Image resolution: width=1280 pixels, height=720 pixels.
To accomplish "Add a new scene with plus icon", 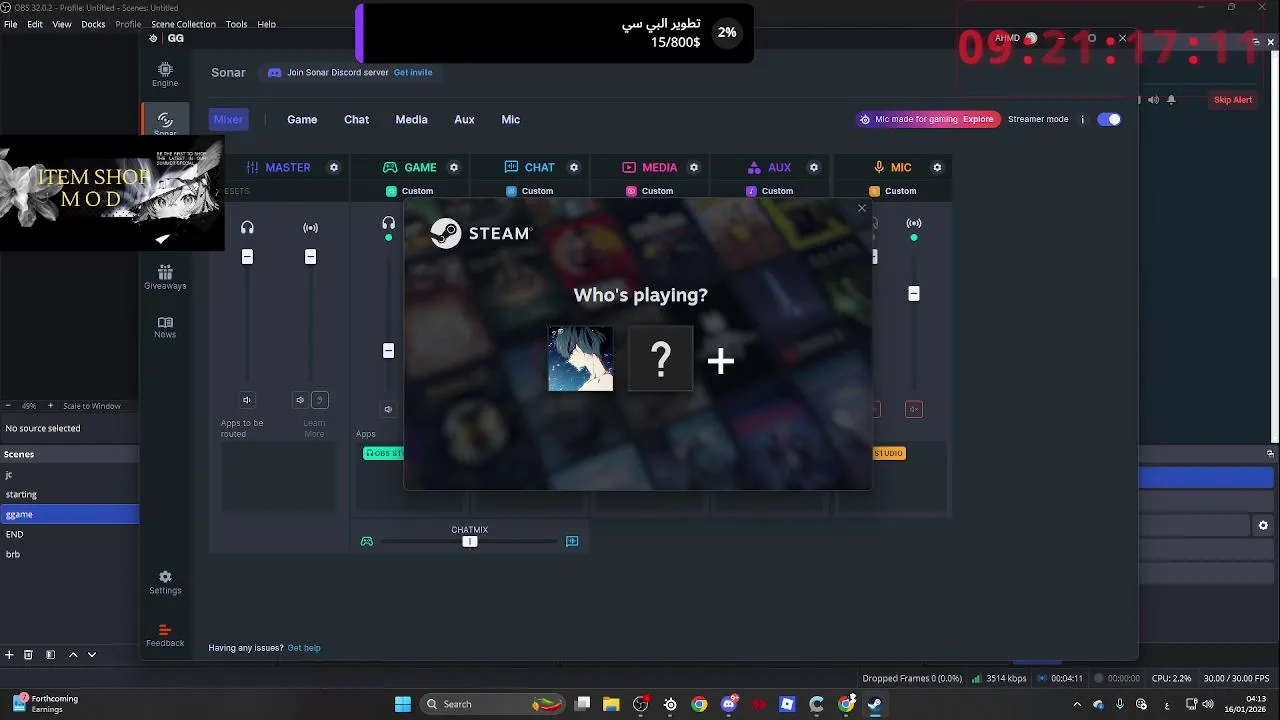I will [x=9, y=655].
